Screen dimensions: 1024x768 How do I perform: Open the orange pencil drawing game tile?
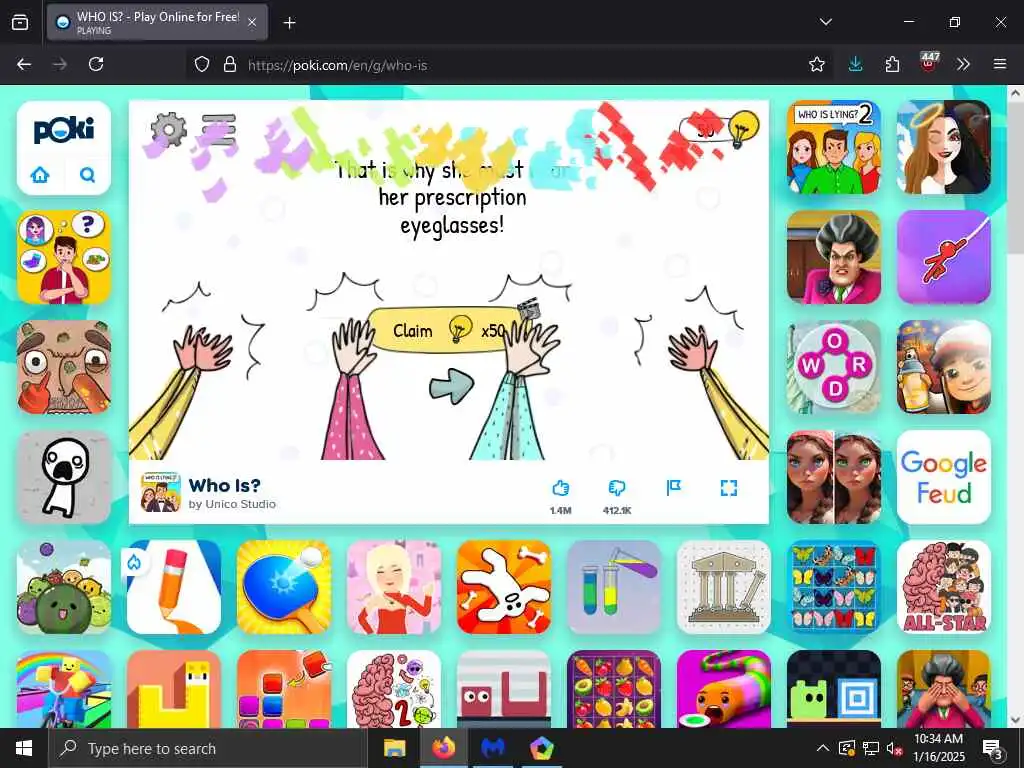(174, 586)
